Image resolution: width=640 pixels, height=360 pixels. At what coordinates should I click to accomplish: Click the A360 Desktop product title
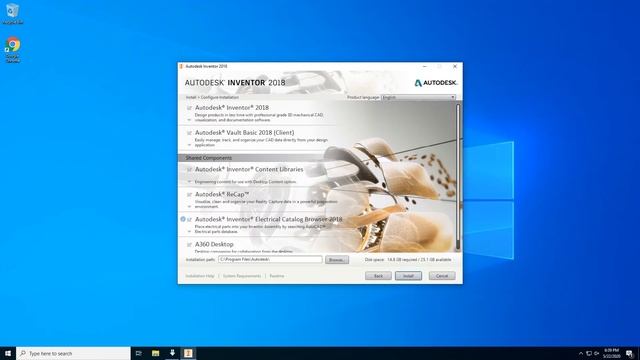(x=214, y=244)
